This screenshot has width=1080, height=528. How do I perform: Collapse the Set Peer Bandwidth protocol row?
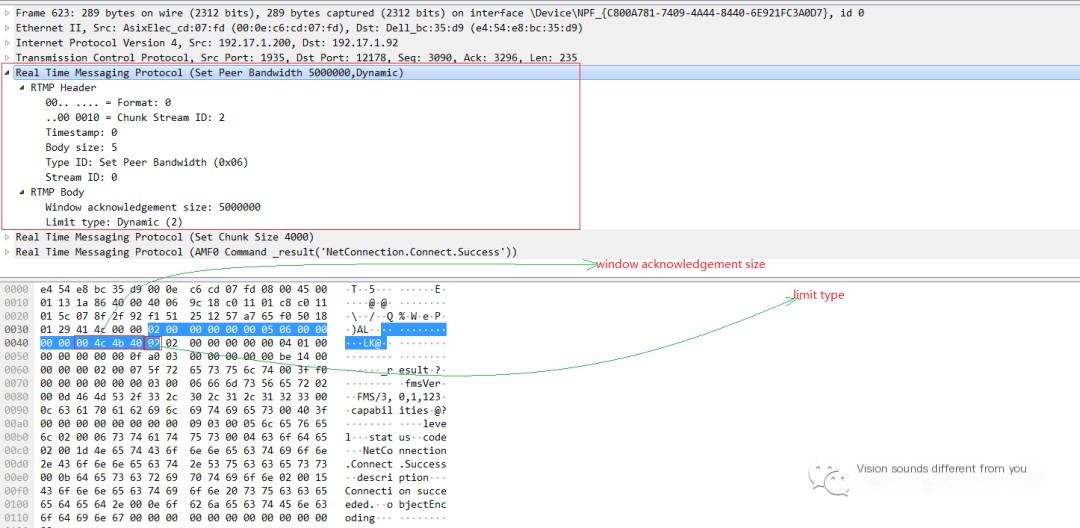coord(8,73)
